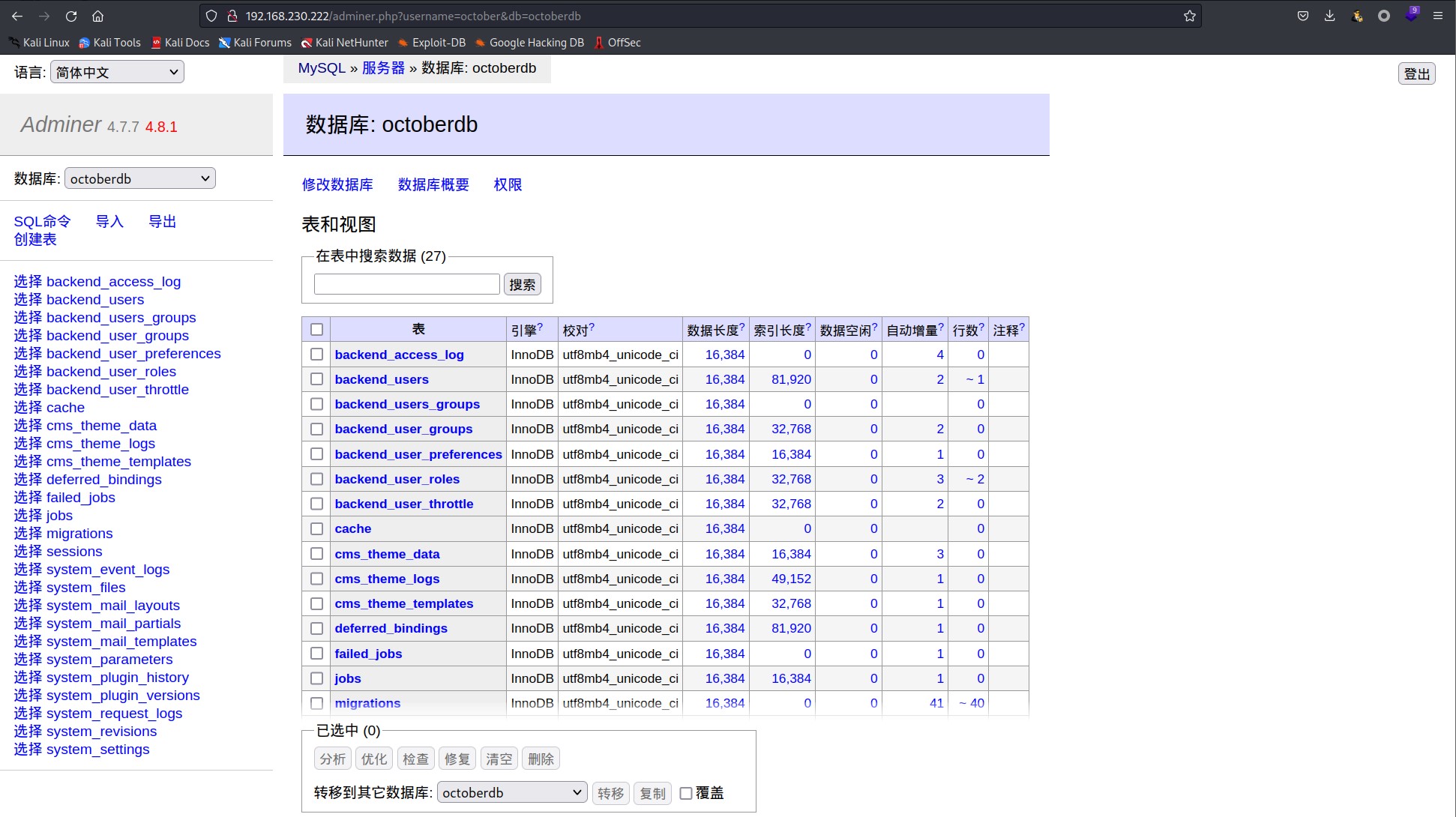Open the SQL命令 link
Viewport: 1456px width, 817px height.
pos(42,221)
